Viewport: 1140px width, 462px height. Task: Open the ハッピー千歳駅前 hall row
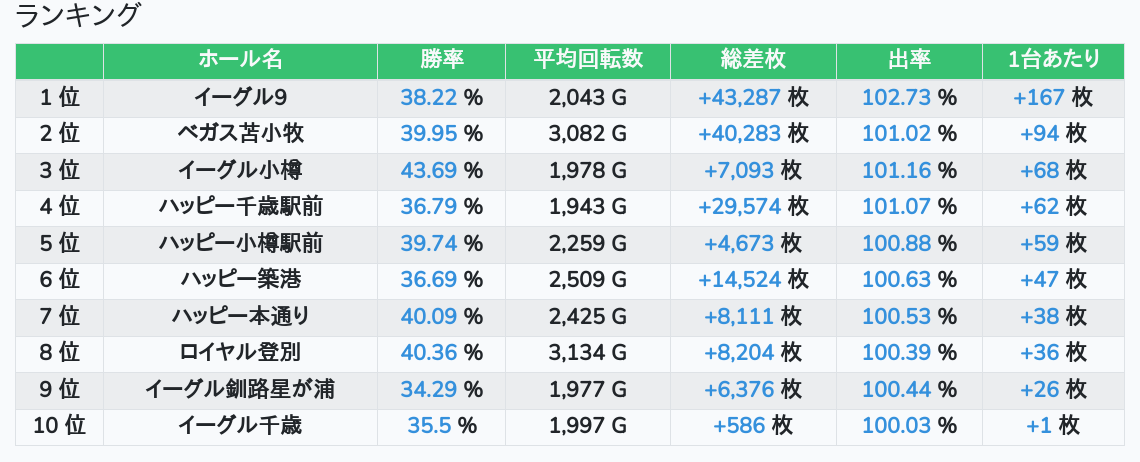(x=240, y=206)
